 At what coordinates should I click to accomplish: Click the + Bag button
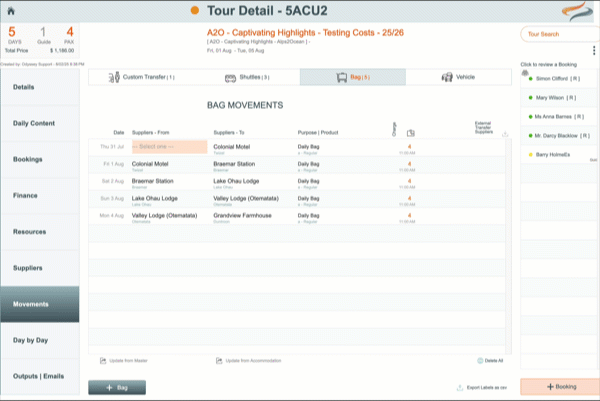pos(117,388)
